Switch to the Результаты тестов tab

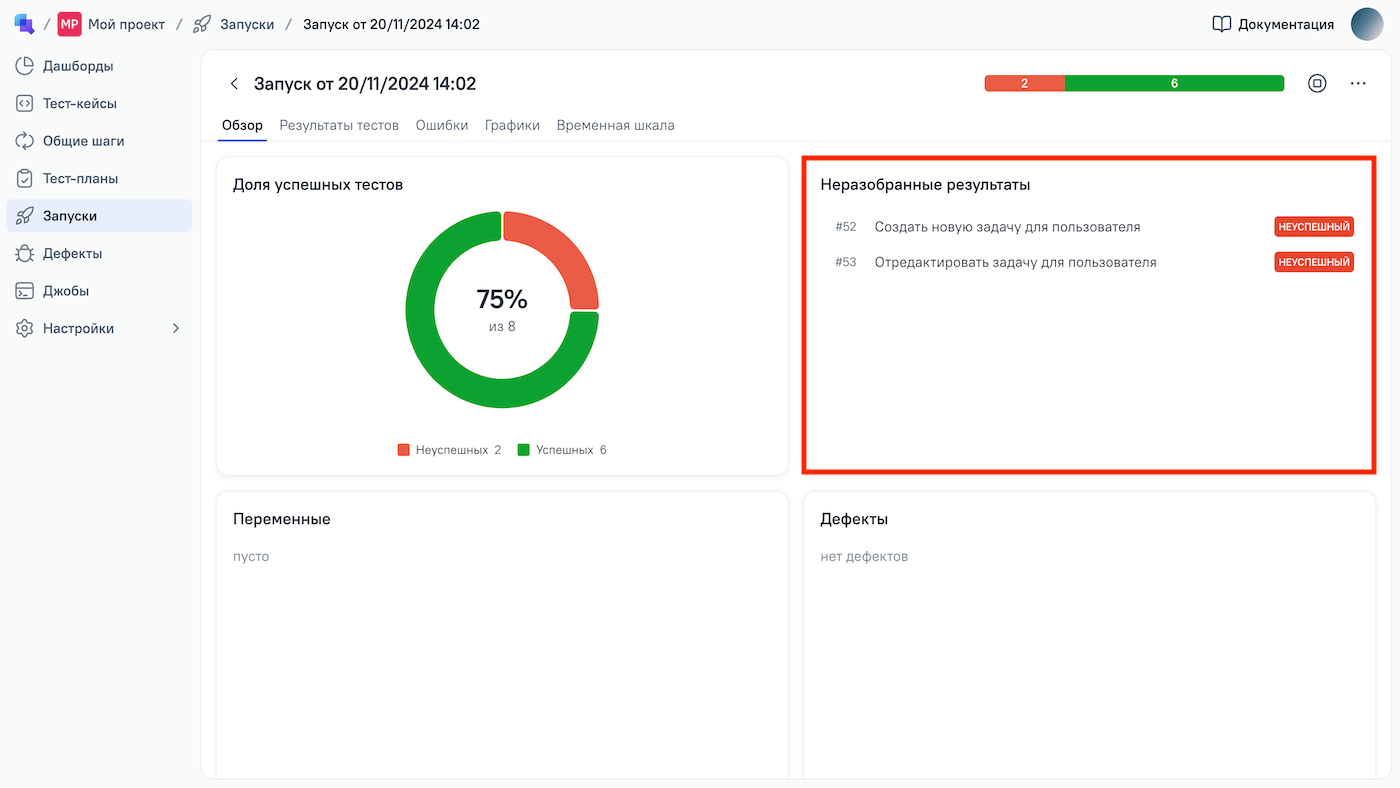coord(339,126)
